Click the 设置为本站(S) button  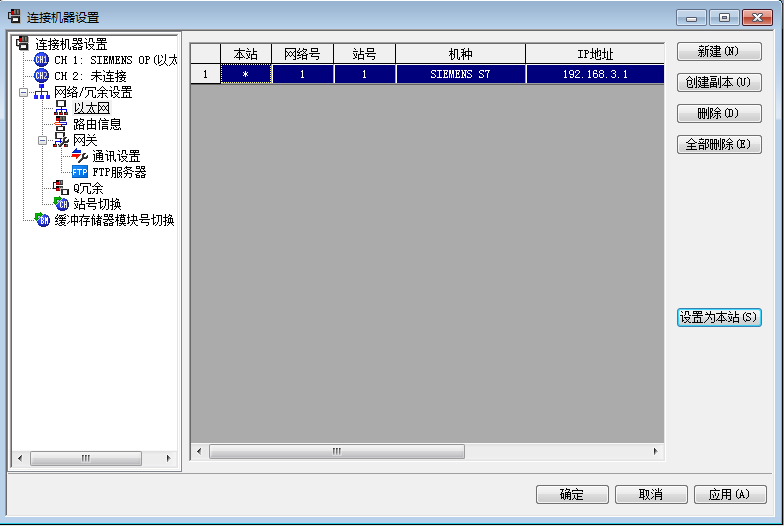719,318
